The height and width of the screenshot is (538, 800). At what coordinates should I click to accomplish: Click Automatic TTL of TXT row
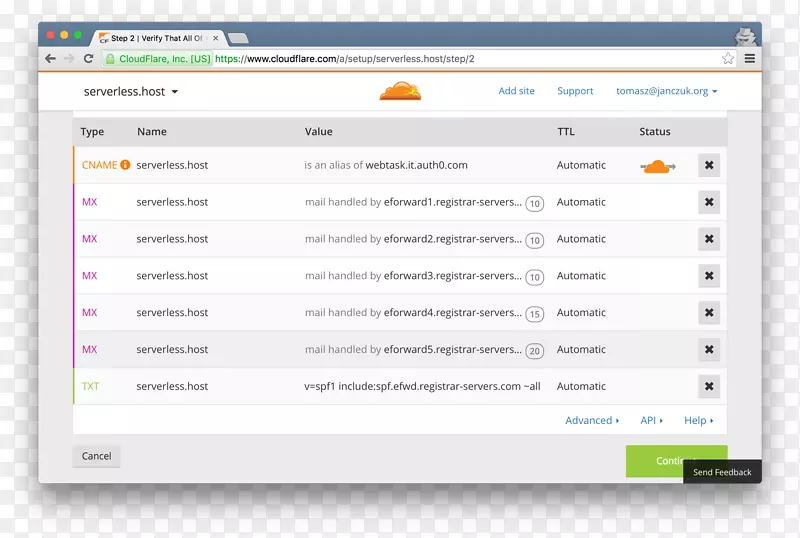(x=581, y=386)
